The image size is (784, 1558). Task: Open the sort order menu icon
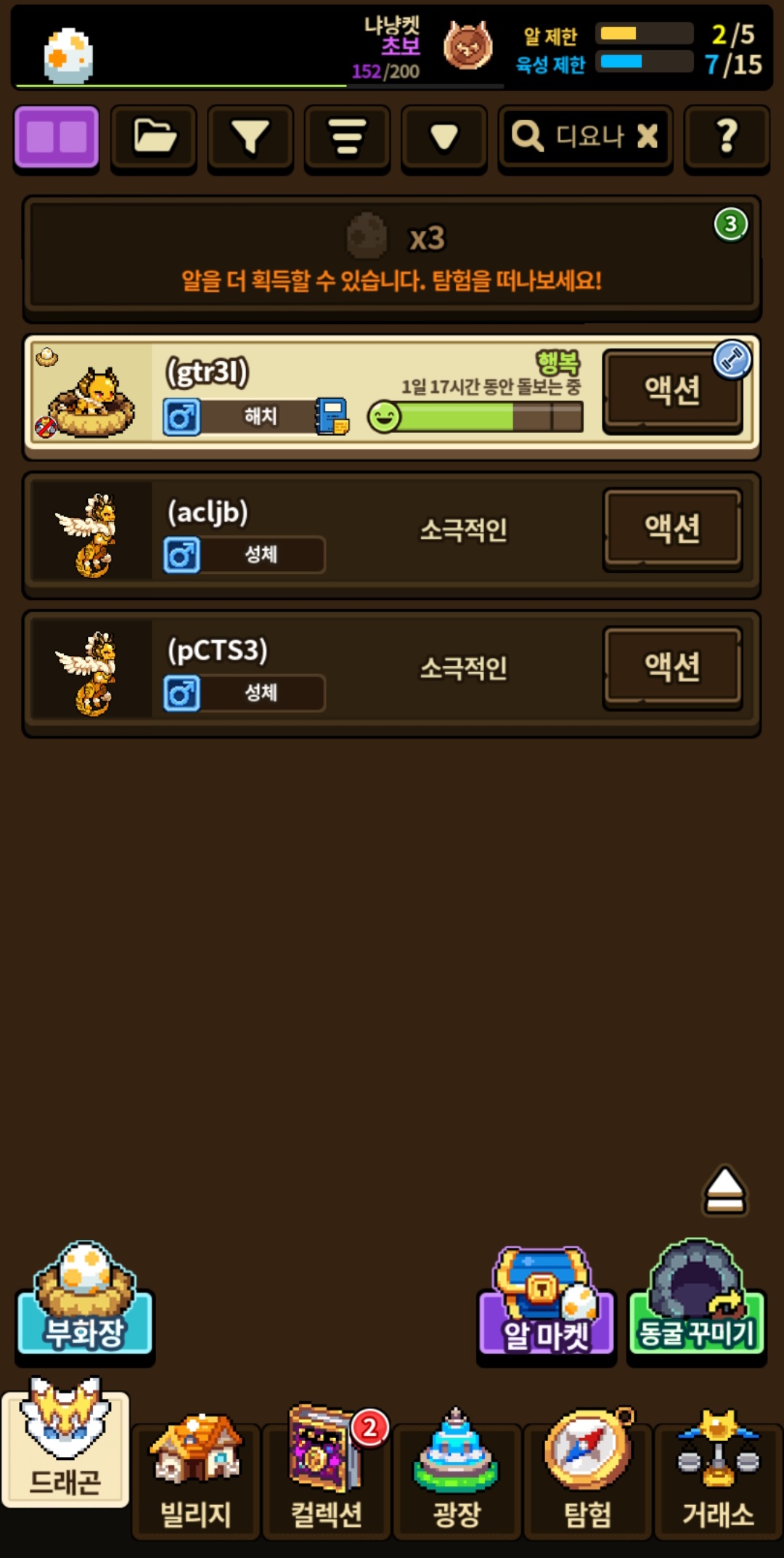347,138
